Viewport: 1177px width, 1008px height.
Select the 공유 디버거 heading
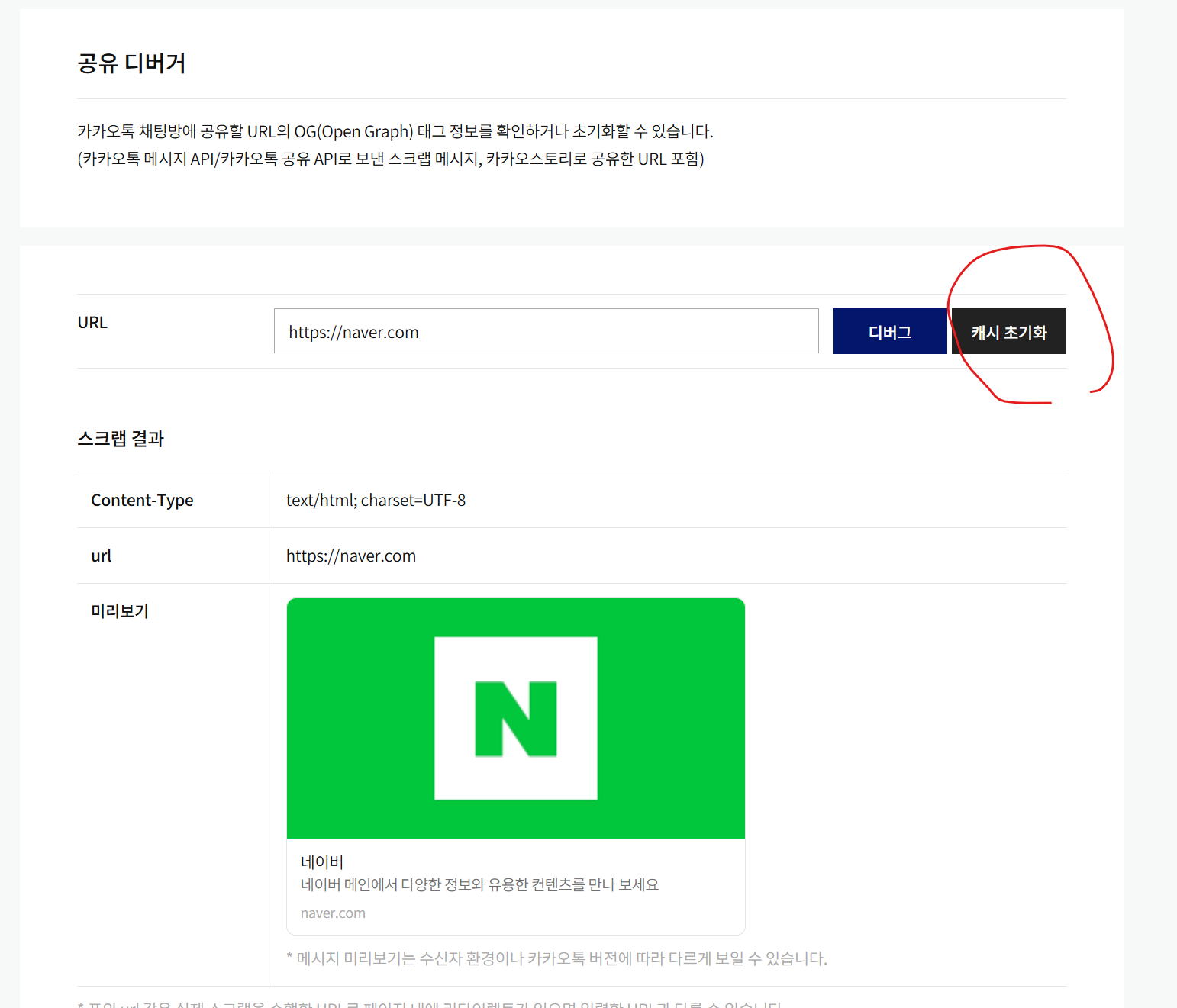[x=131, y=63]
